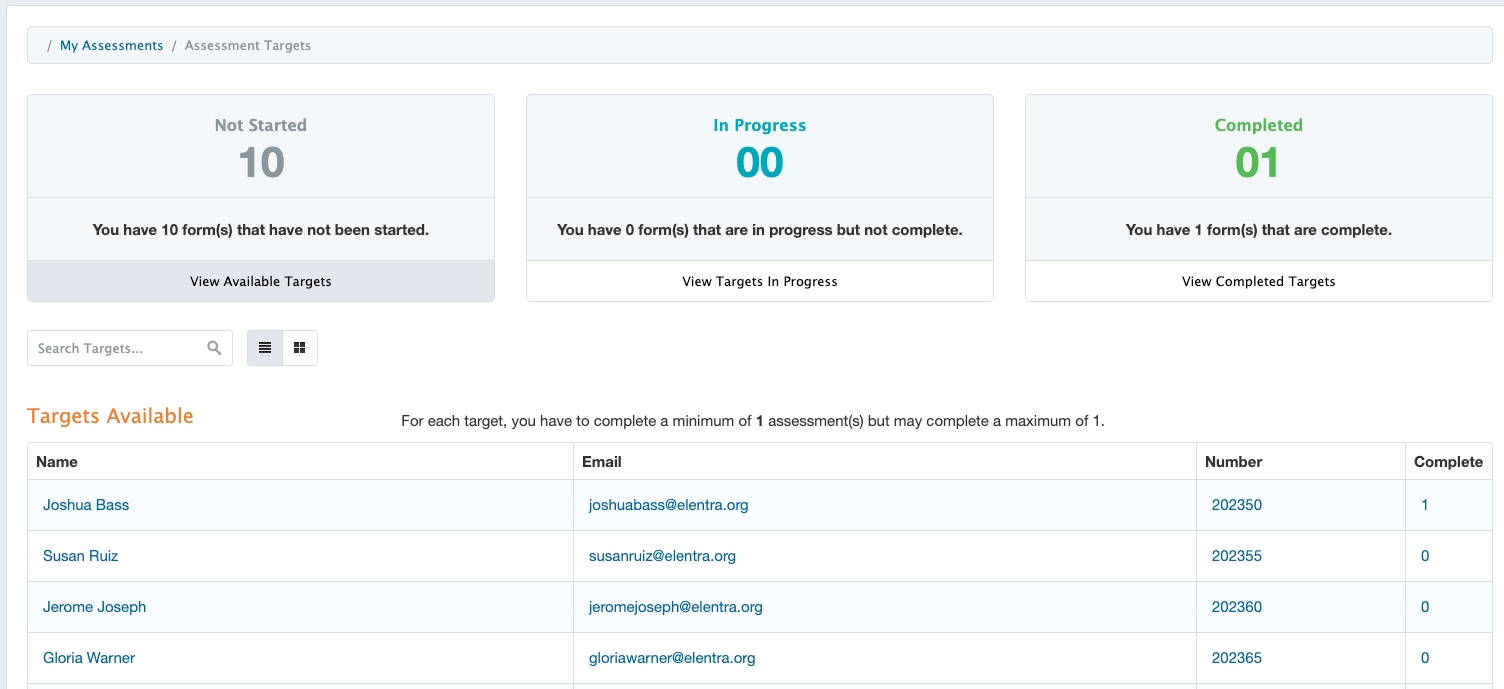Screen dimensions: 1504x689
Task: Click student number 202365
Action: point(1236,658)
